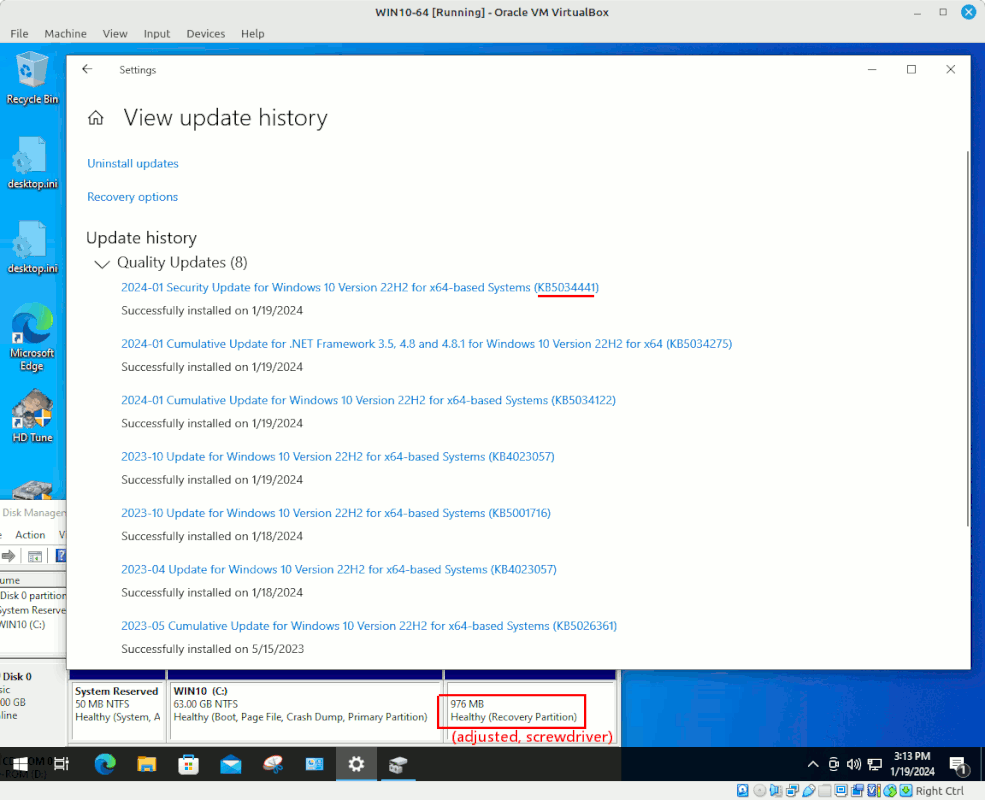Viewport: 985px width, 800px height.
Task: Click the Settings window vertical scrollbar
Action: click(x=967, y=339)
